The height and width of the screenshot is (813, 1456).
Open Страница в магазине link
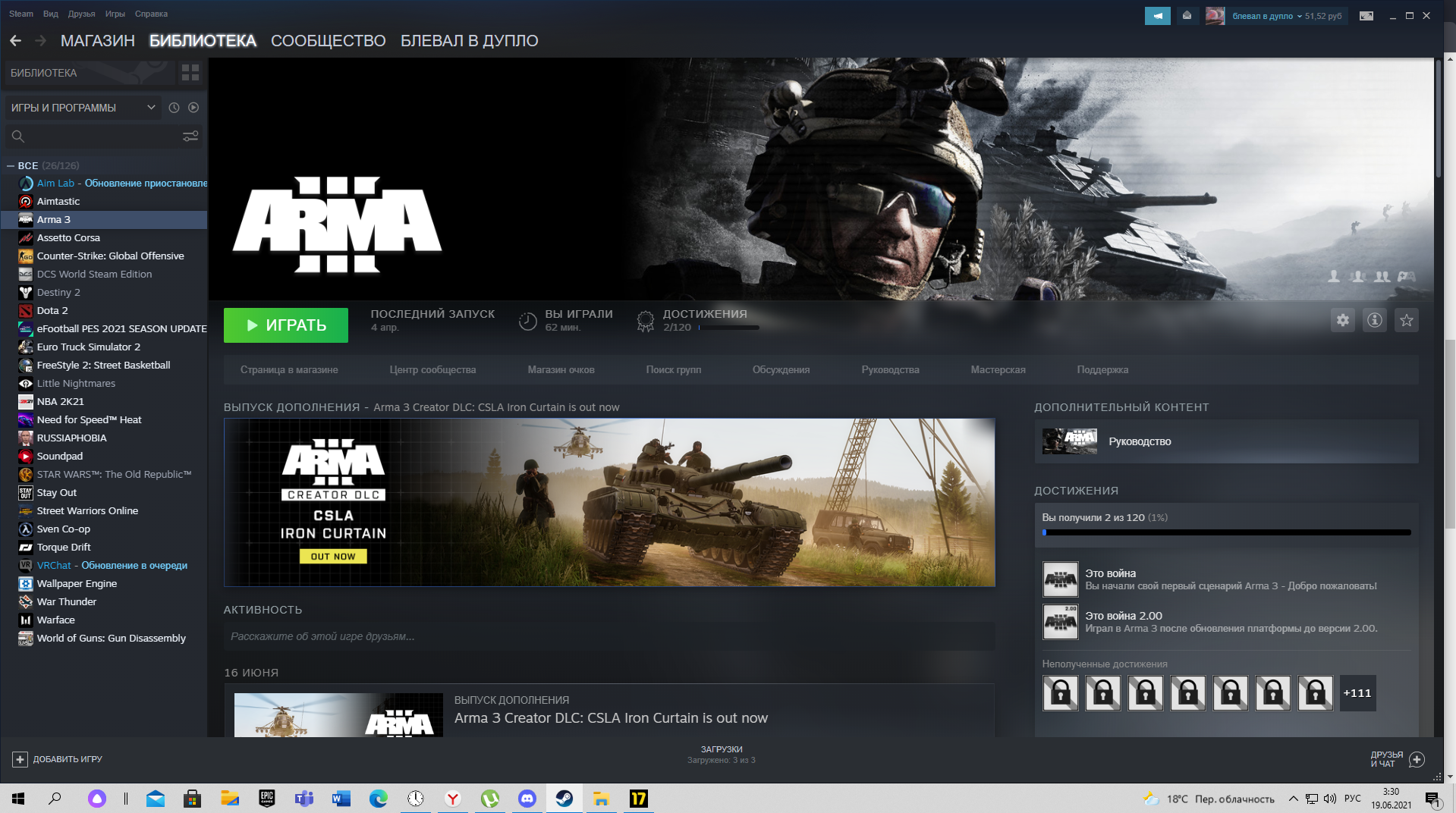tap(289, 370)
